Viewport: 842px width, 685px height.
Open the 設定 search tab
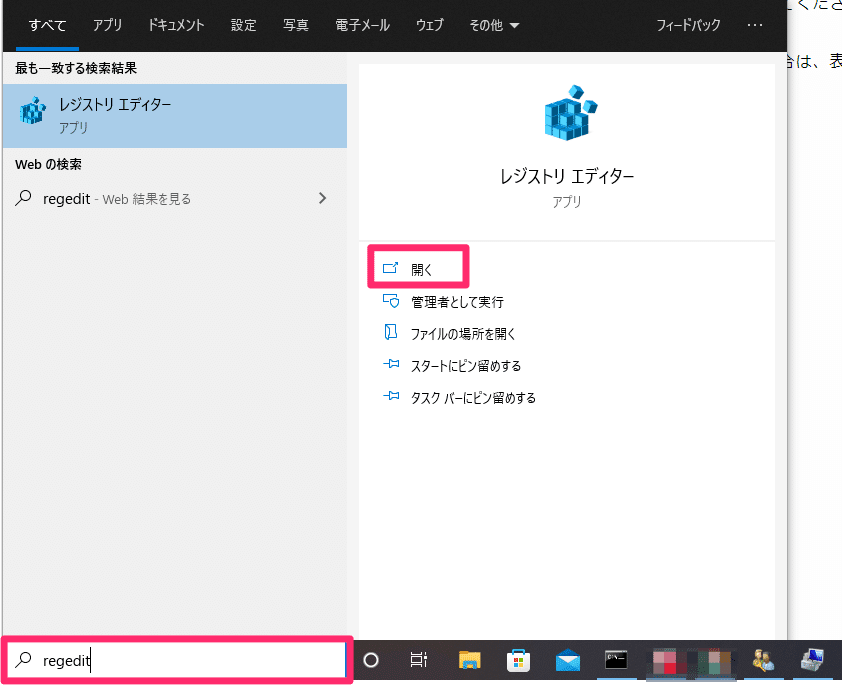click(243, 25)
